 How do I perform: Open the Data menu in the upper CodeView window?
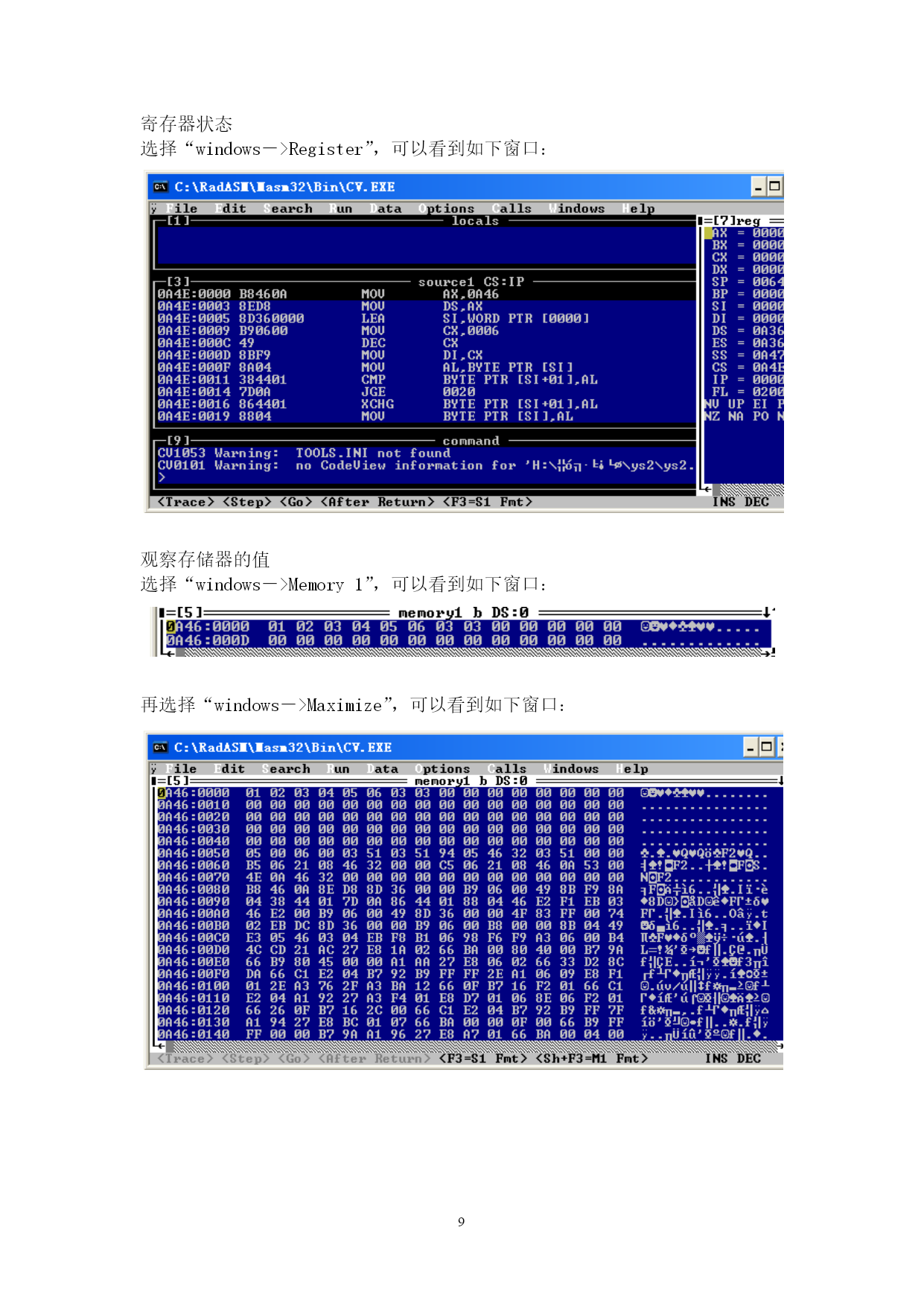coord(386,208)
